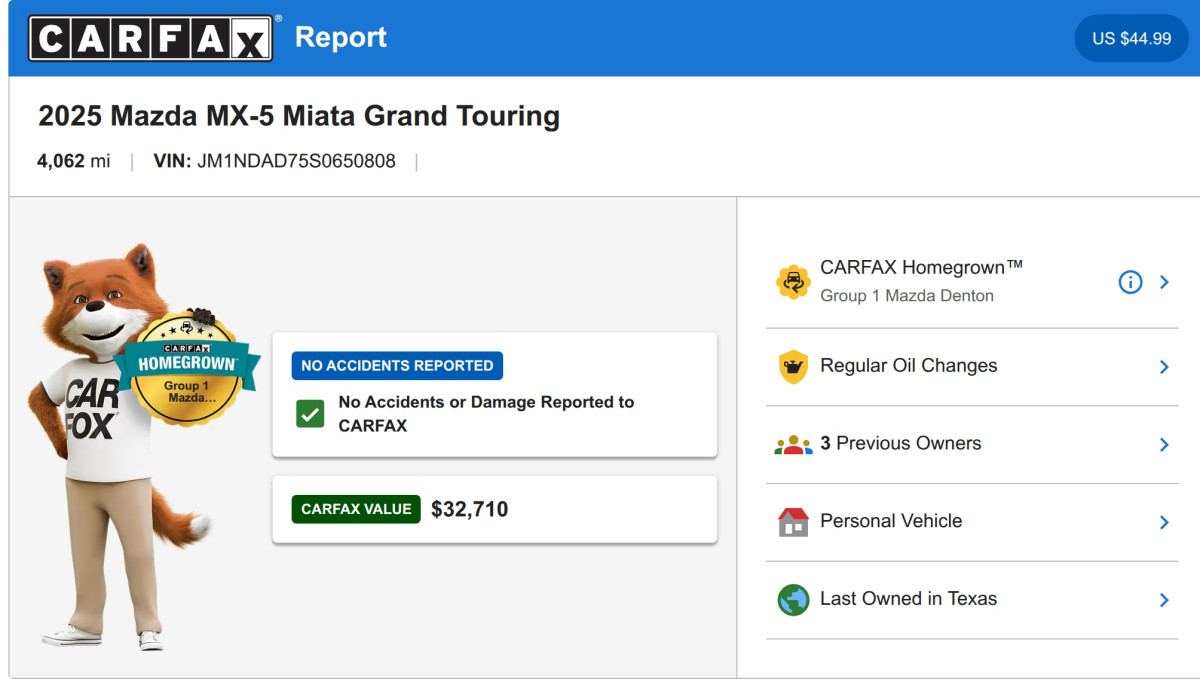Expand the Personal Vehicle chevron
Screen dimensions: 1200x679
(1164, 521)
